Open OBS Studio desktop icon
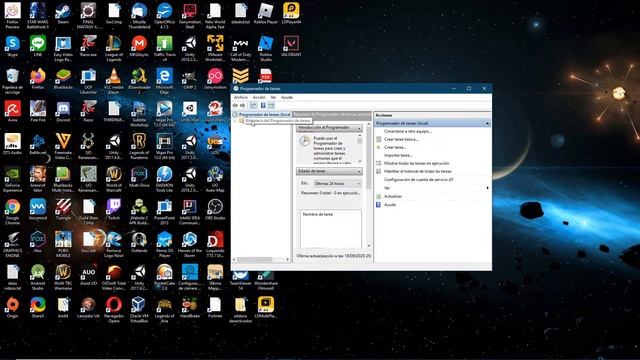This screenshot has width=640, height=360. [x=215, y=209]
